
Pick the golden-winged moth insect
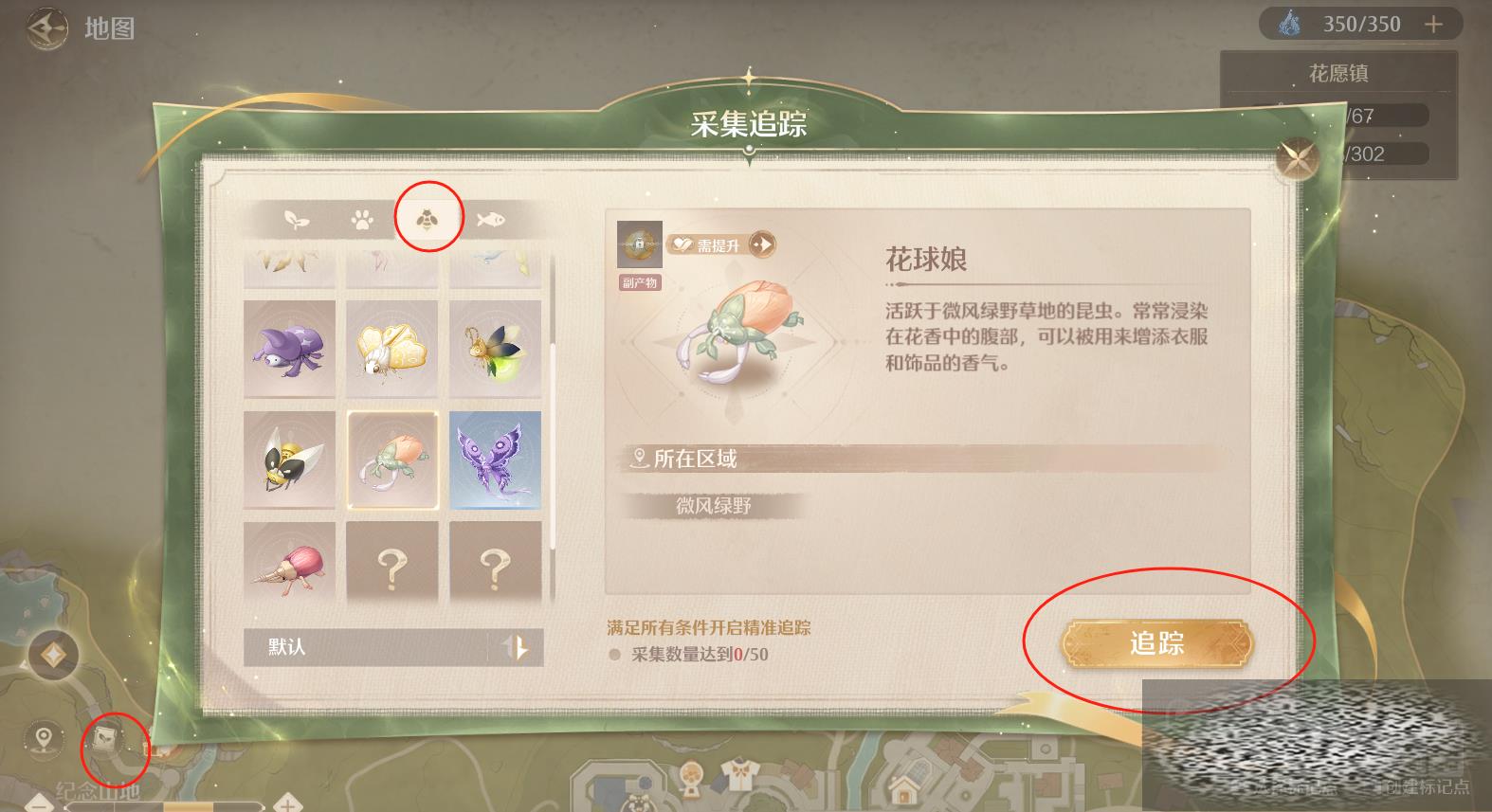click(x=392, y=349)
